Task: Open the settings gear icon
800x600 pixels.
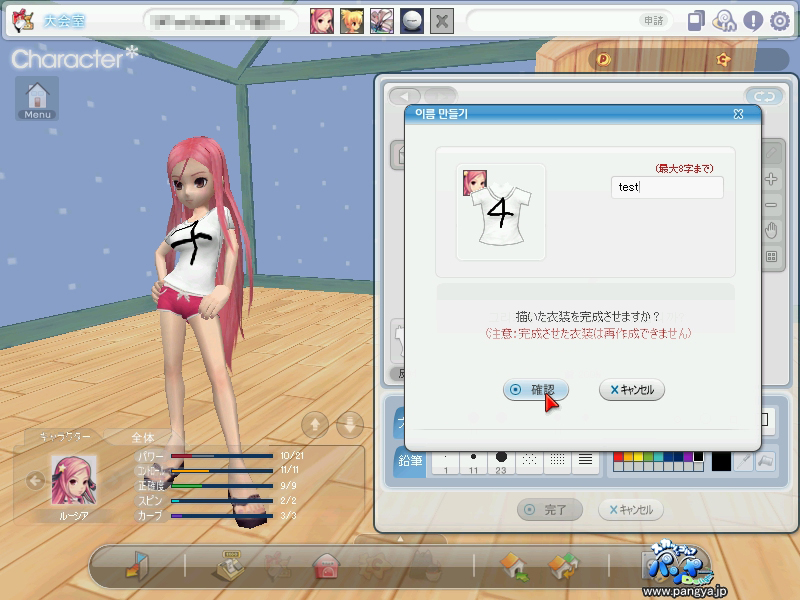Action: point(780,21)
